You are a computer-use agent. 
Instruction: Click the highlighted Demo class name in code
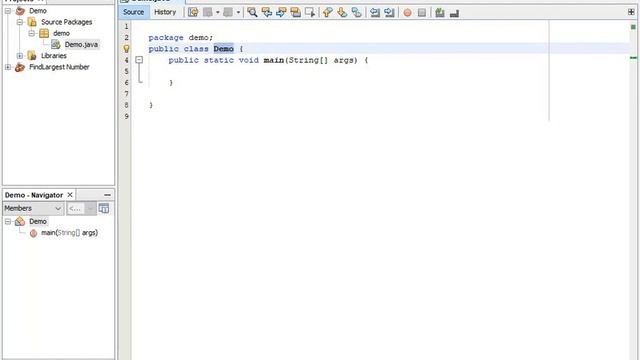[x=224, y=49]
